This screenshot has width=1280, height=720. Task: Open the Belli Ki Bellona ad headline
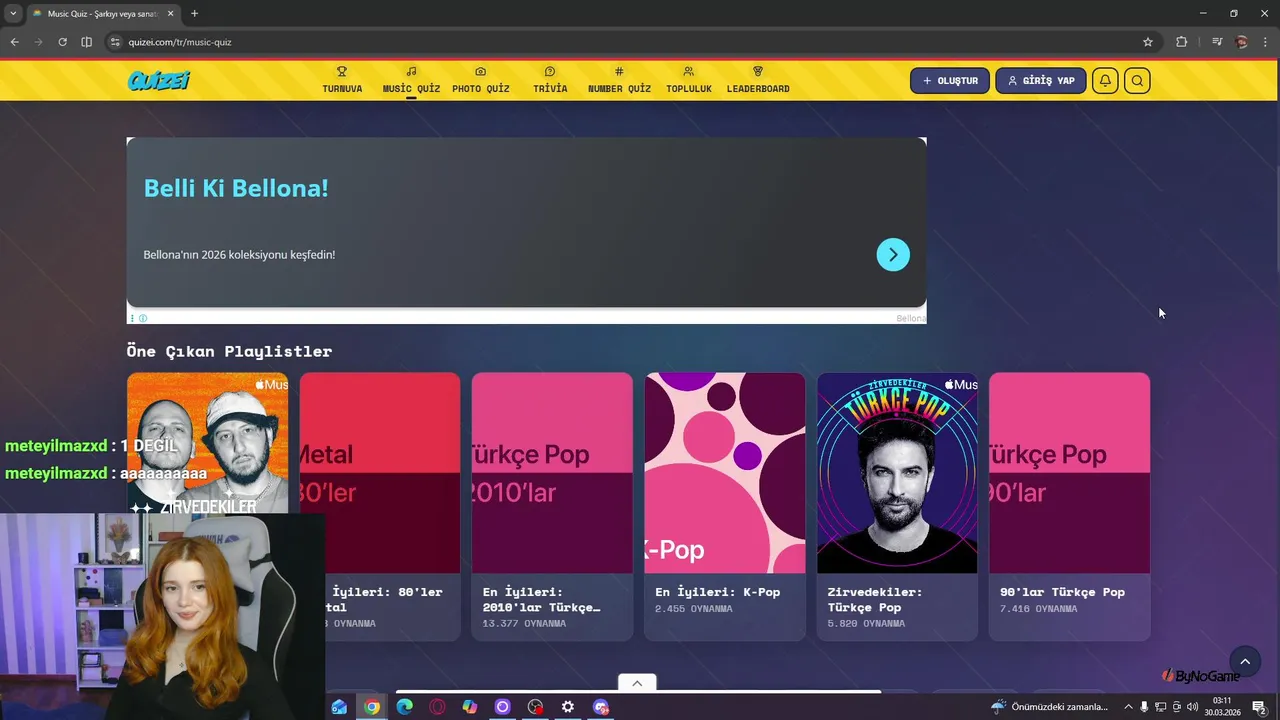tap(236, 188)
